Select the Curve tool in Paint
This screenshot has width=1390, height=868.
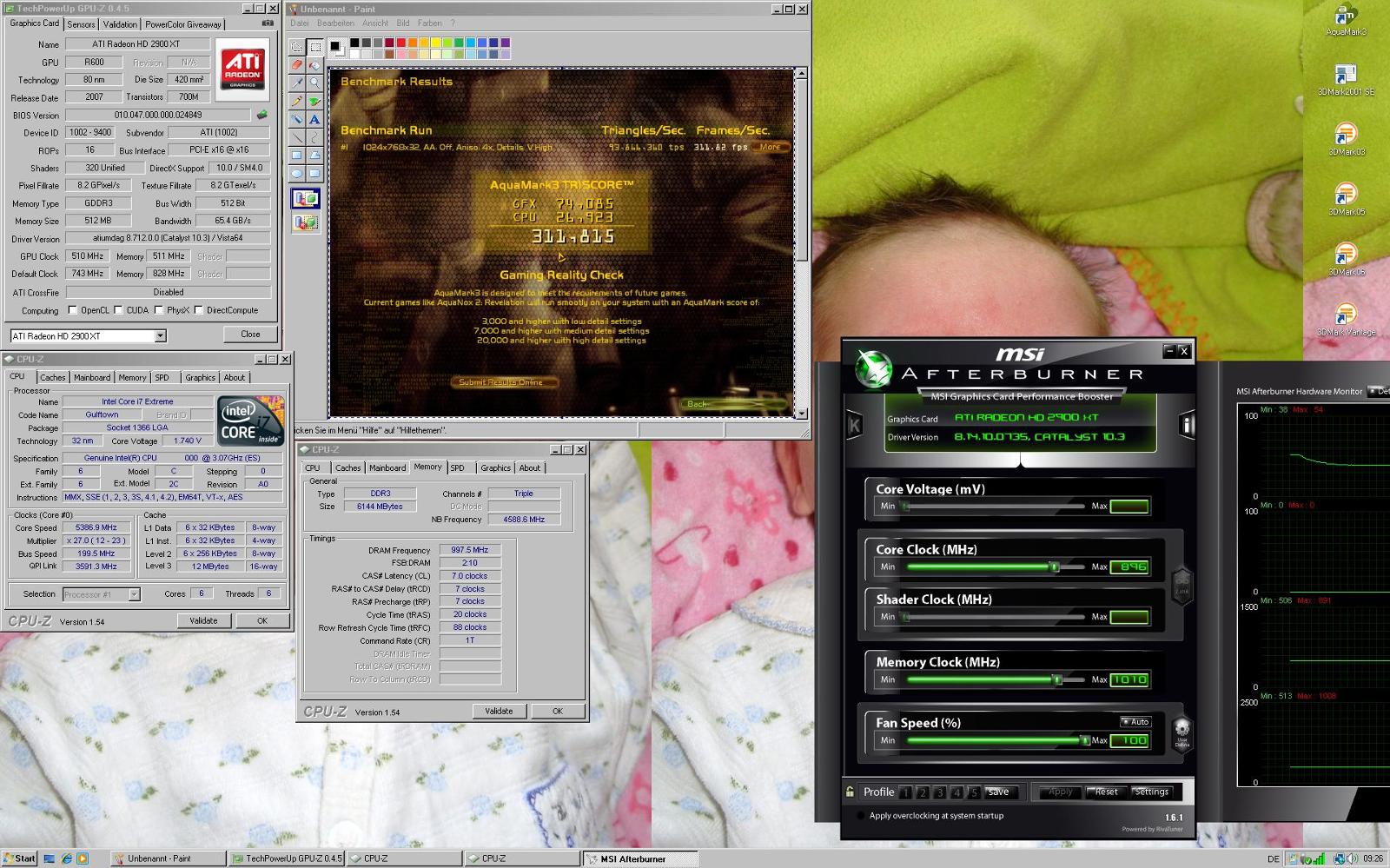pyautogui.click(x=314, y=138)
